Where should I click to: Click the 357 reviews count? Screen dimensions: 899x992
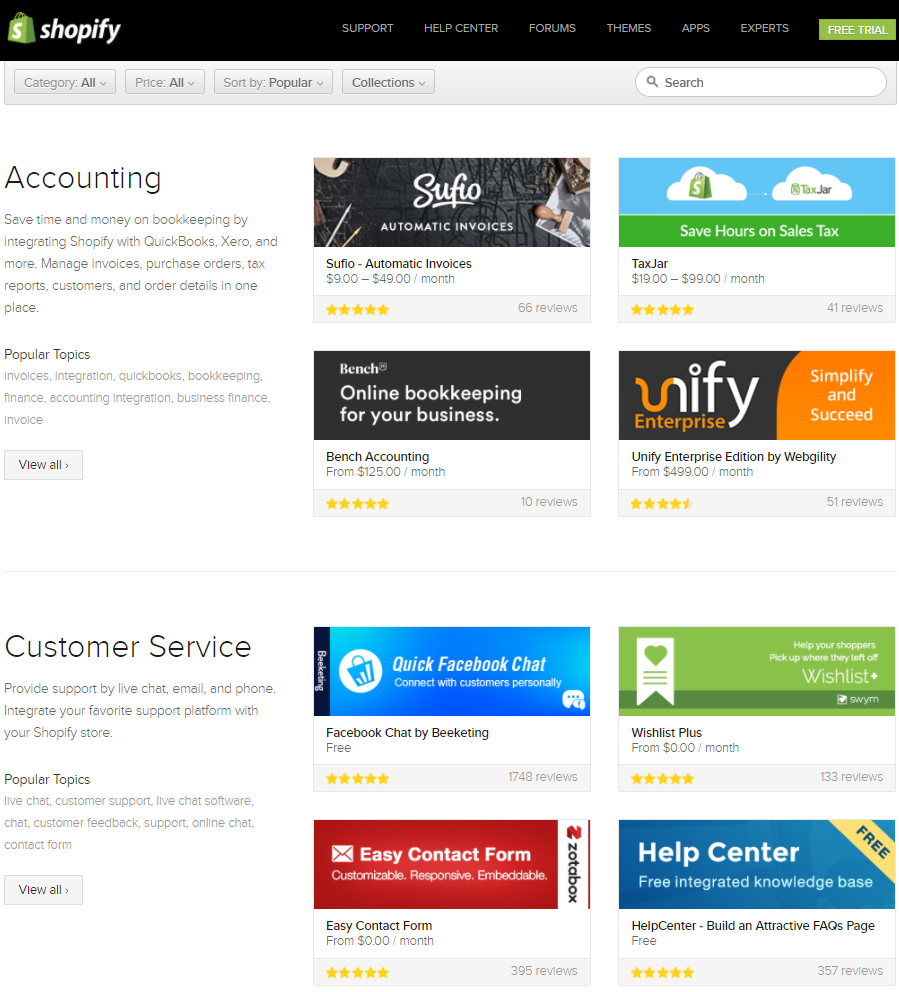(x=850, y=970)
